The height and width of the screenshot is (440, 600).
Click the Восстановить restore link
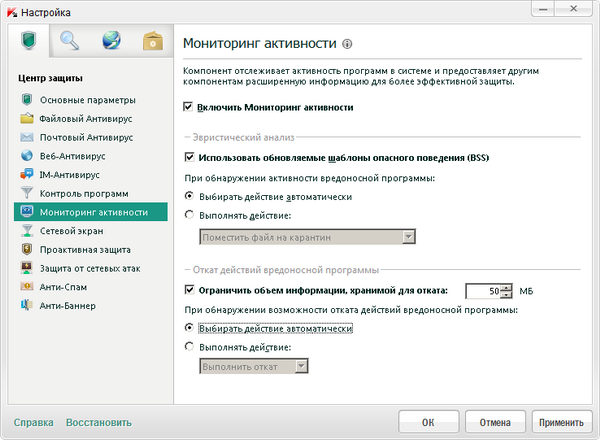click(99, 423)
